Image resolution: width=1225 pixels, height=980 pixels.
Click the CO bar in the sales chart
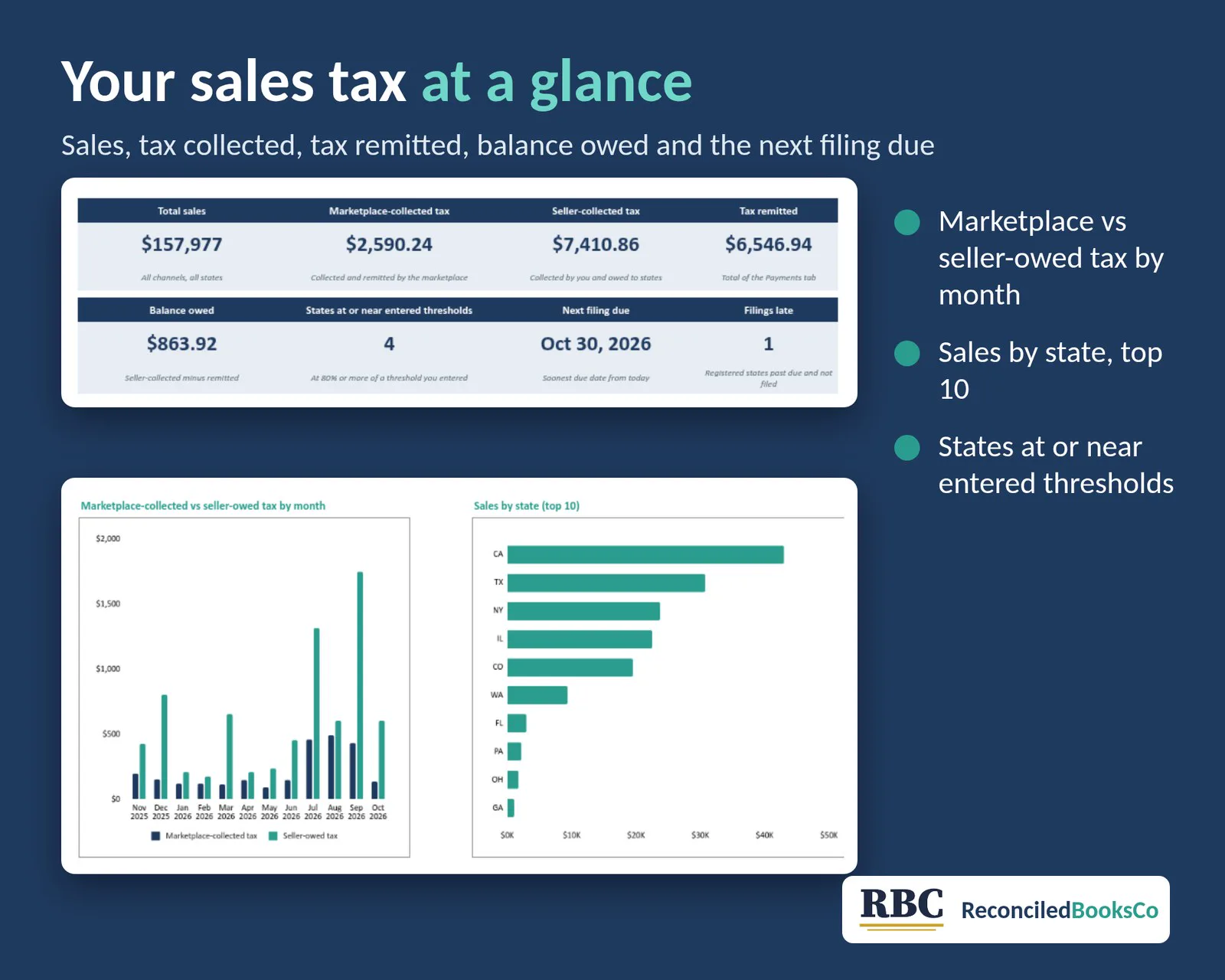[x=570, y=668]
